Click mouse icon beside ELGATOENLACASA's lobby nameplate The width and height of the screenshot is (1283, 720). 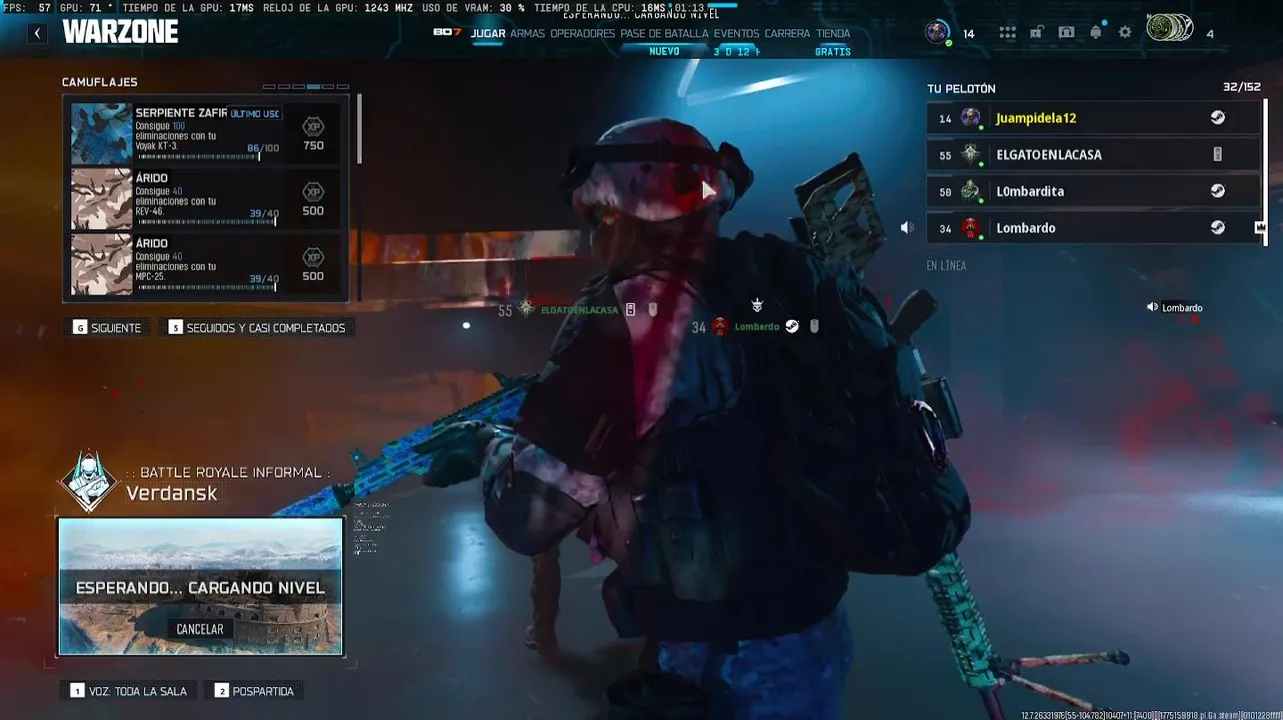[x=653, y=310]
